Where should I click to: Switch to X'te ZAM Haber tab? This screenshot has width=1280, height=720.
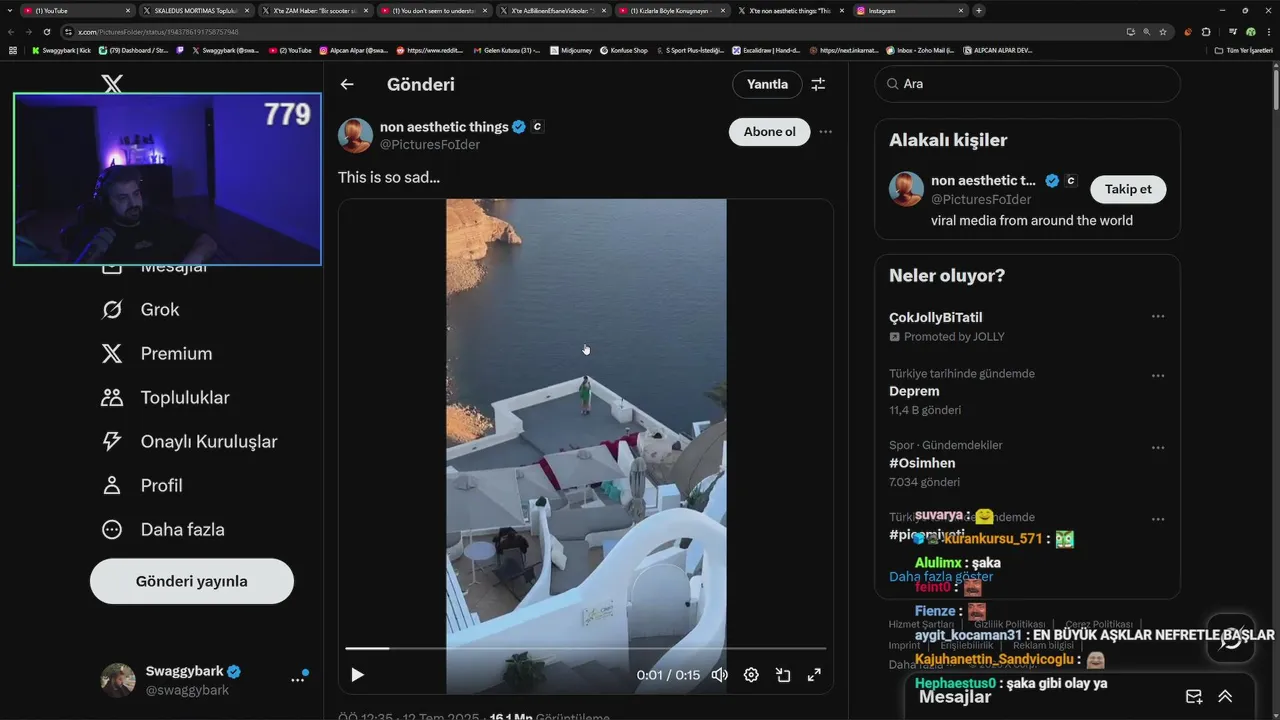(315, 10)
